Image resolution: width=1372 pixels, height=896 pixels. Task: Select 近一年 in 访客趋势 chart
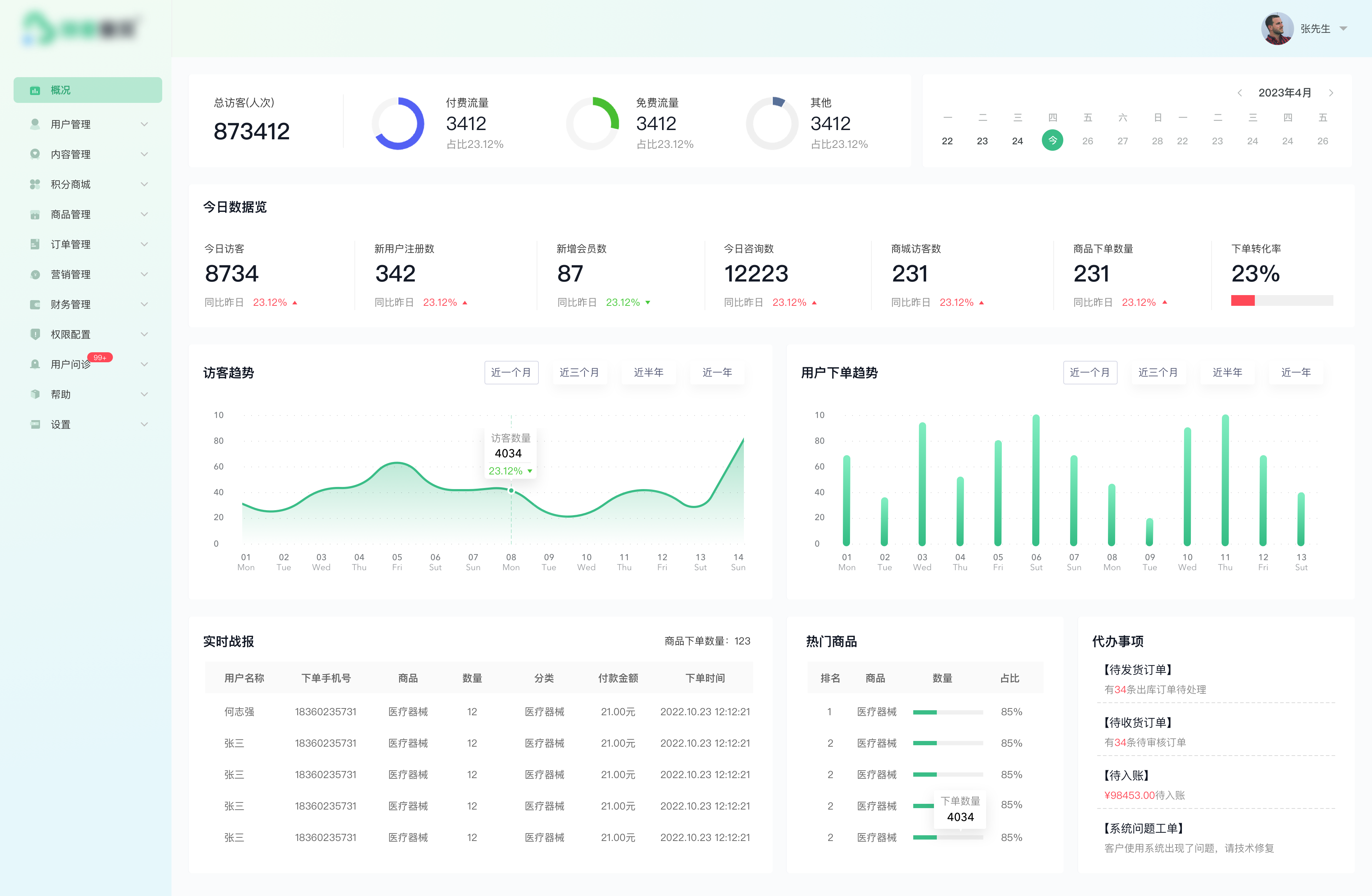(x=717, y=373)
